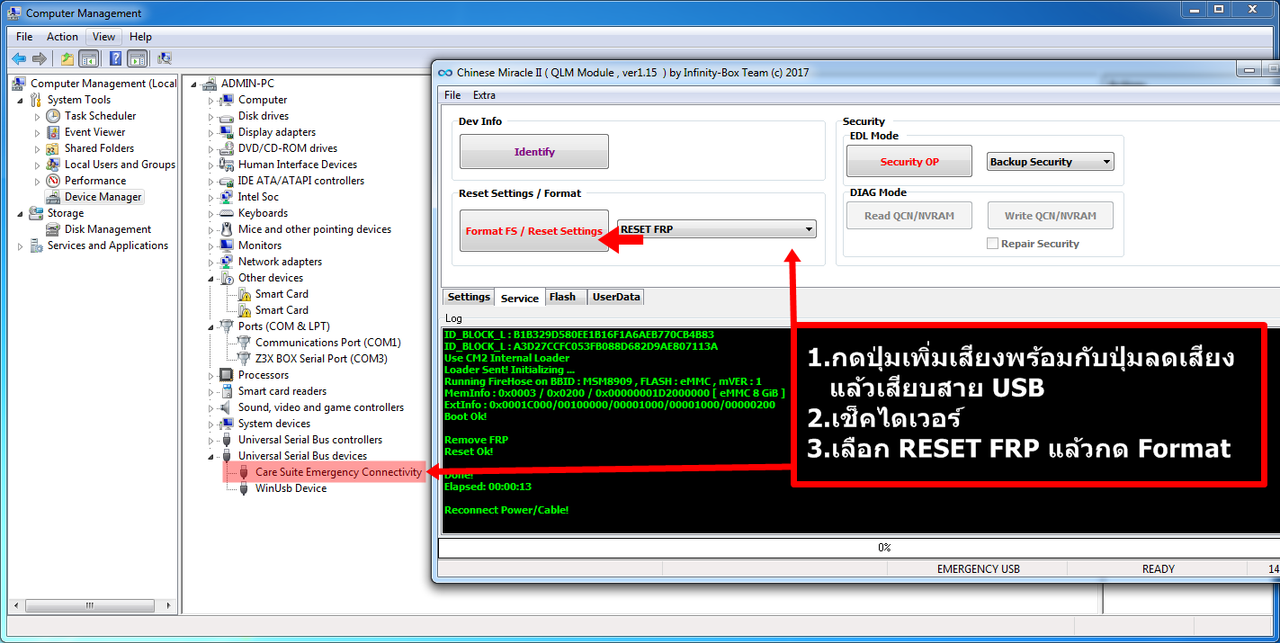Click the ADMIN-PC computer icon
Image resolution: width=1280 pixels, height=643 pixels.
coord(210,84)
